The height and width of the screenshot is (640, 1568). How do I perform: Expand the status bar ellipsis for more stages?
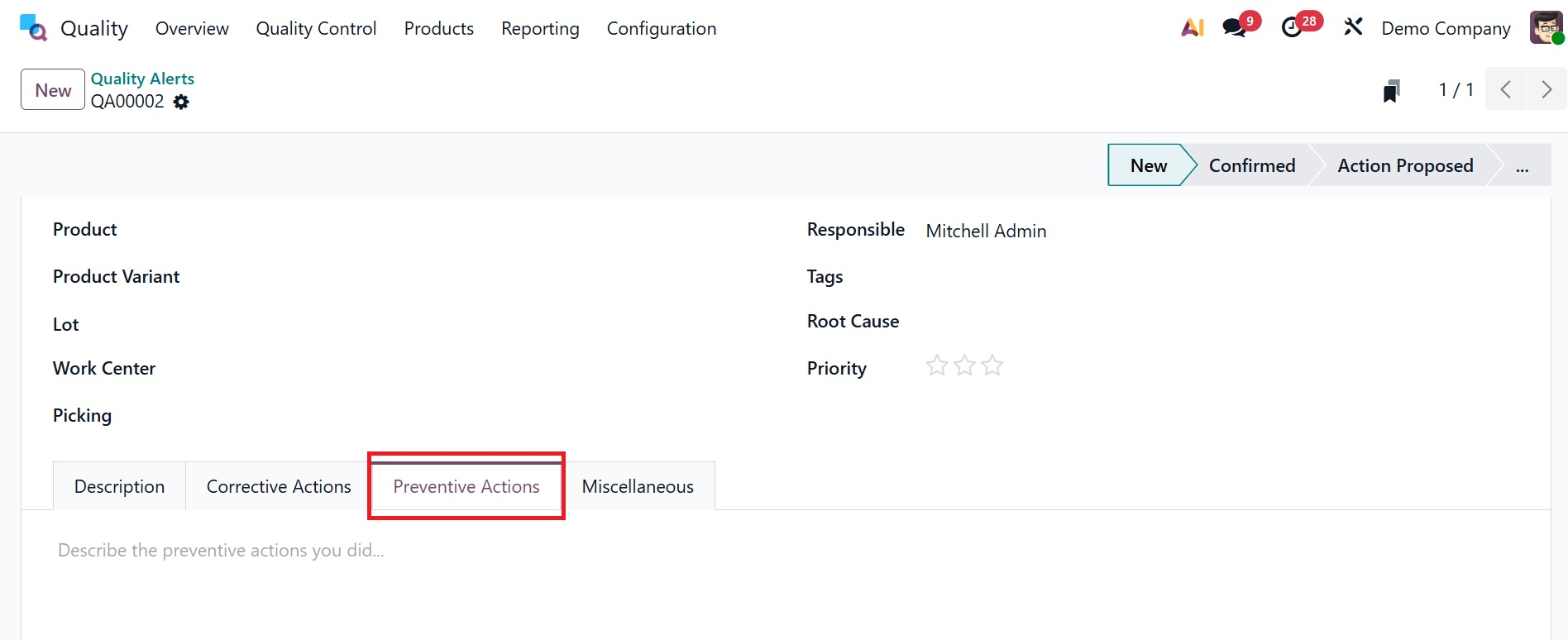click(1522, 165)
